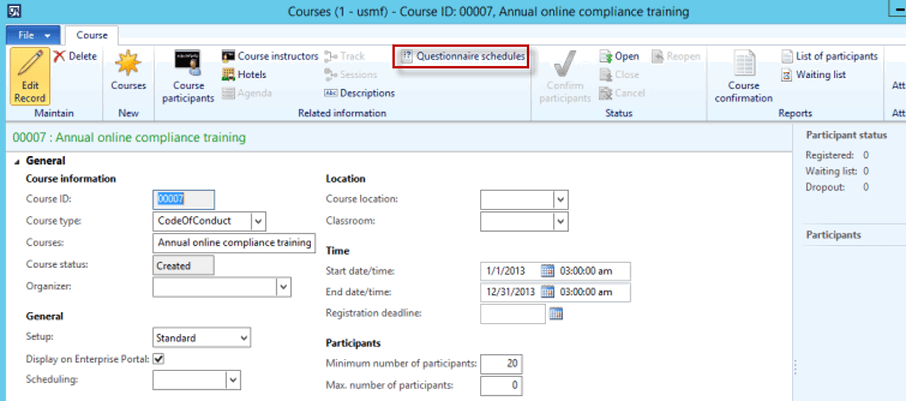Click the Dropout: 0 entry
Viewport: 906px width, 401px height.
point(837,187)
